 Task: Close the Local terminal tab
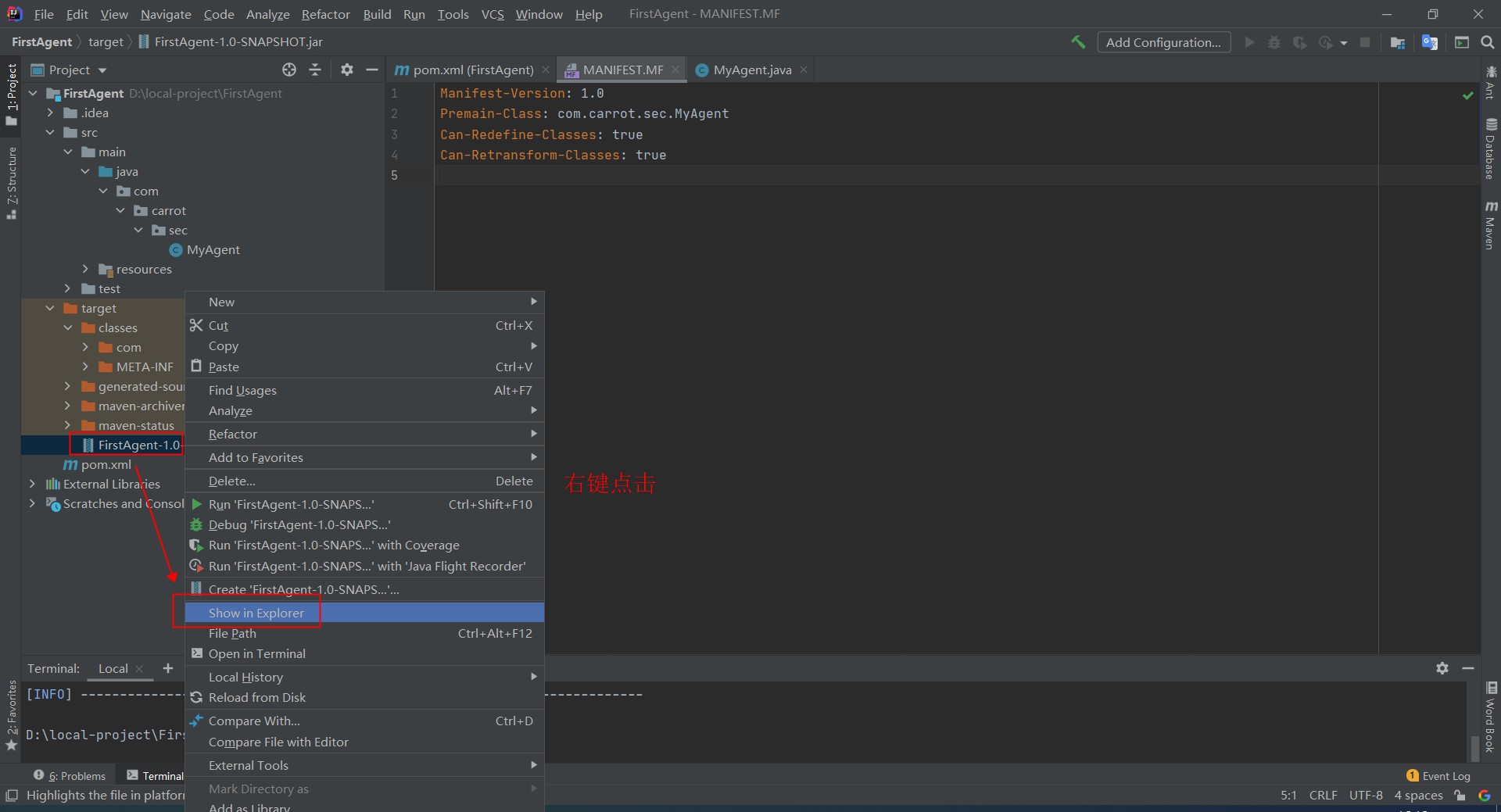pos(139,668)
